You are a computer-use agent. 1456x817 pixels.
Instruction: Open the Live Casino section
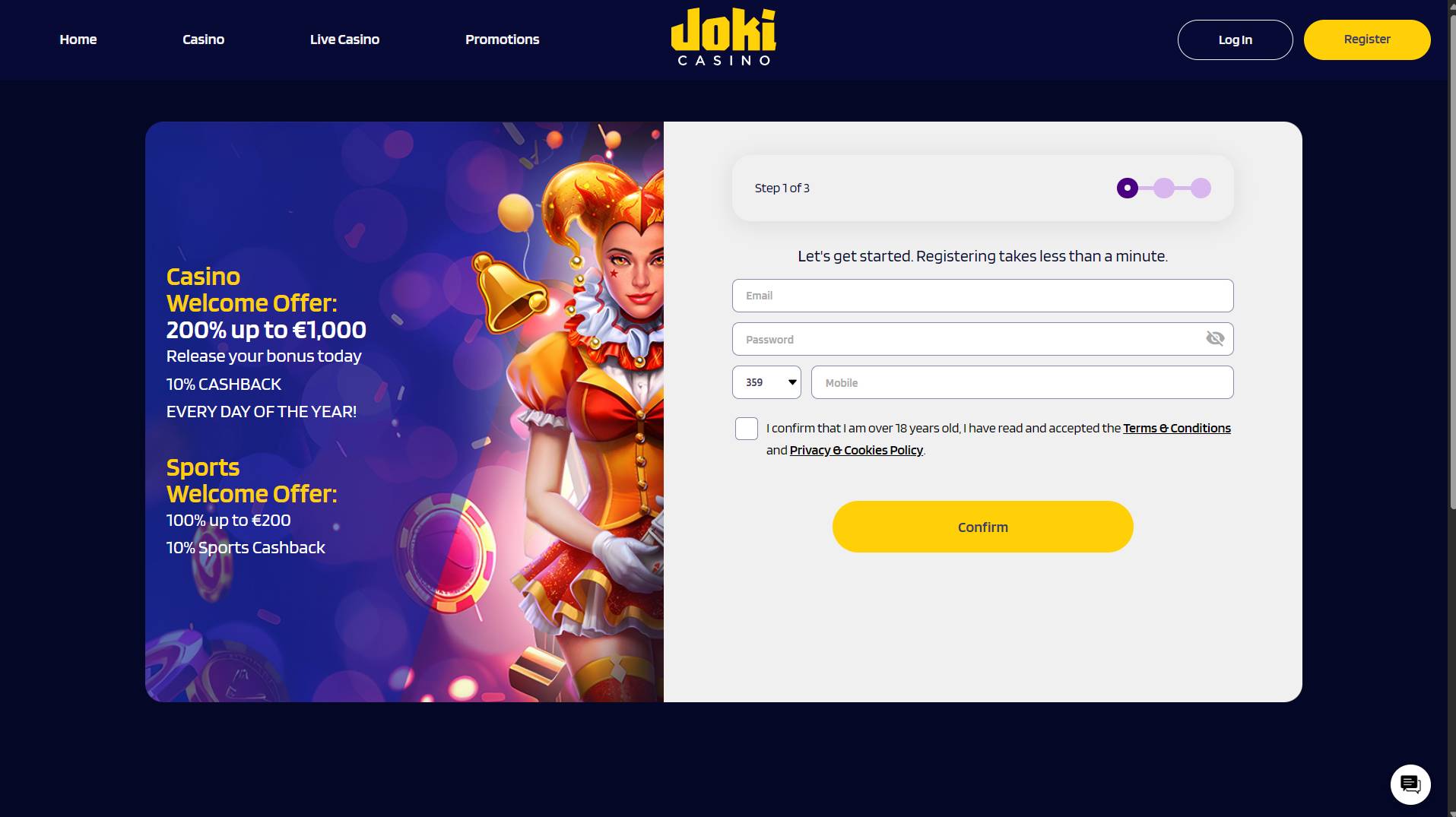344,40
